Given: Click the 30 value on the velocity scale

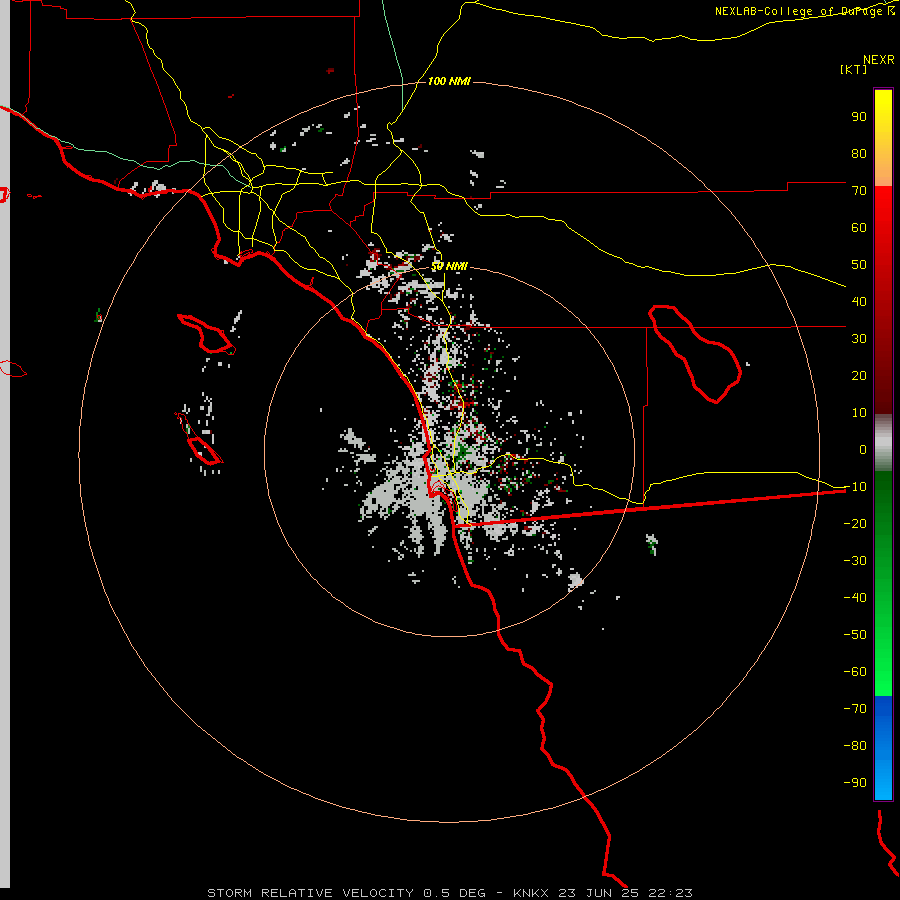Looking at the screenshot, I should click(x=859, y=339).
